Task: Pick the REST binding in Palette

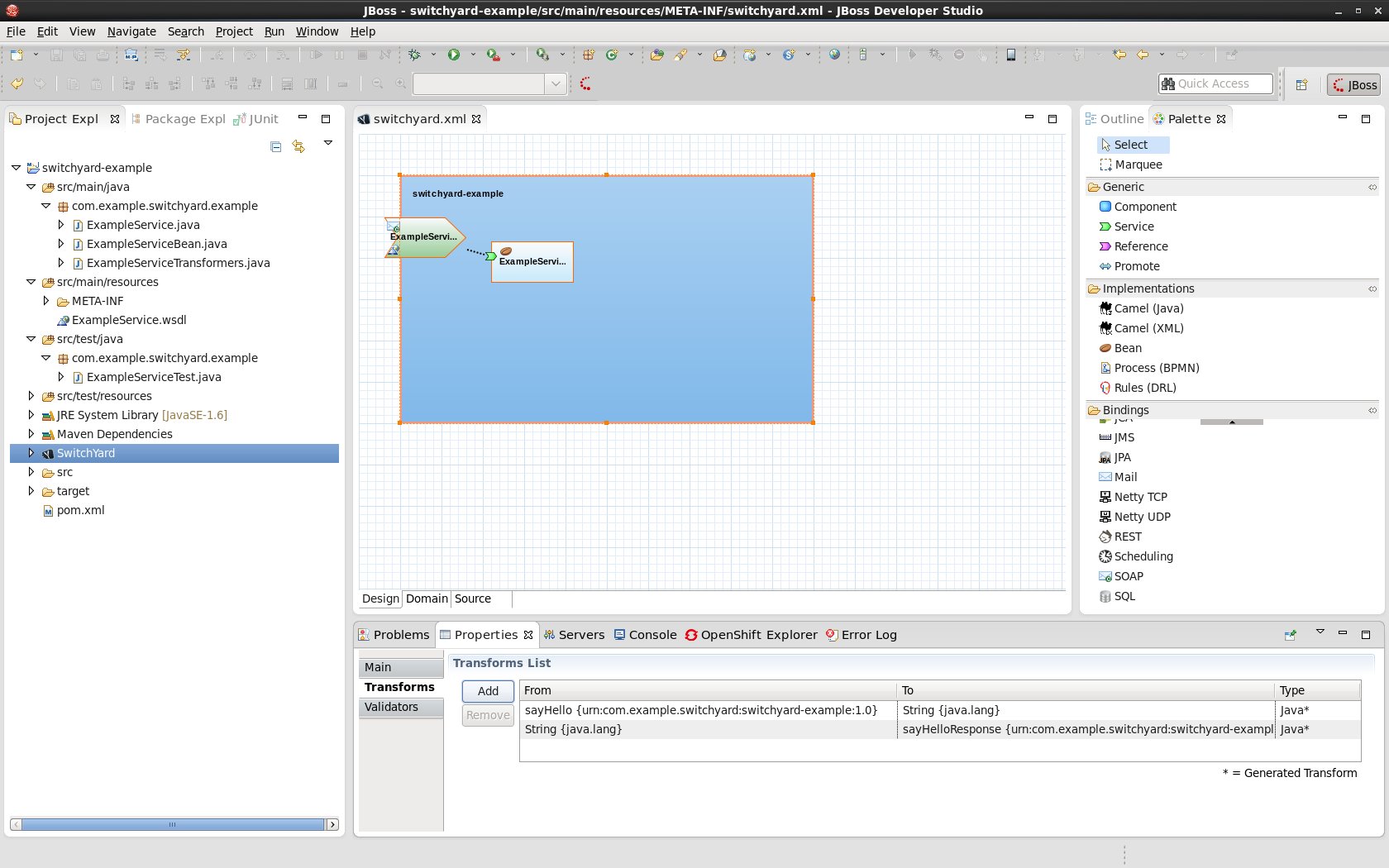Action: click(x=1120, y=537)
